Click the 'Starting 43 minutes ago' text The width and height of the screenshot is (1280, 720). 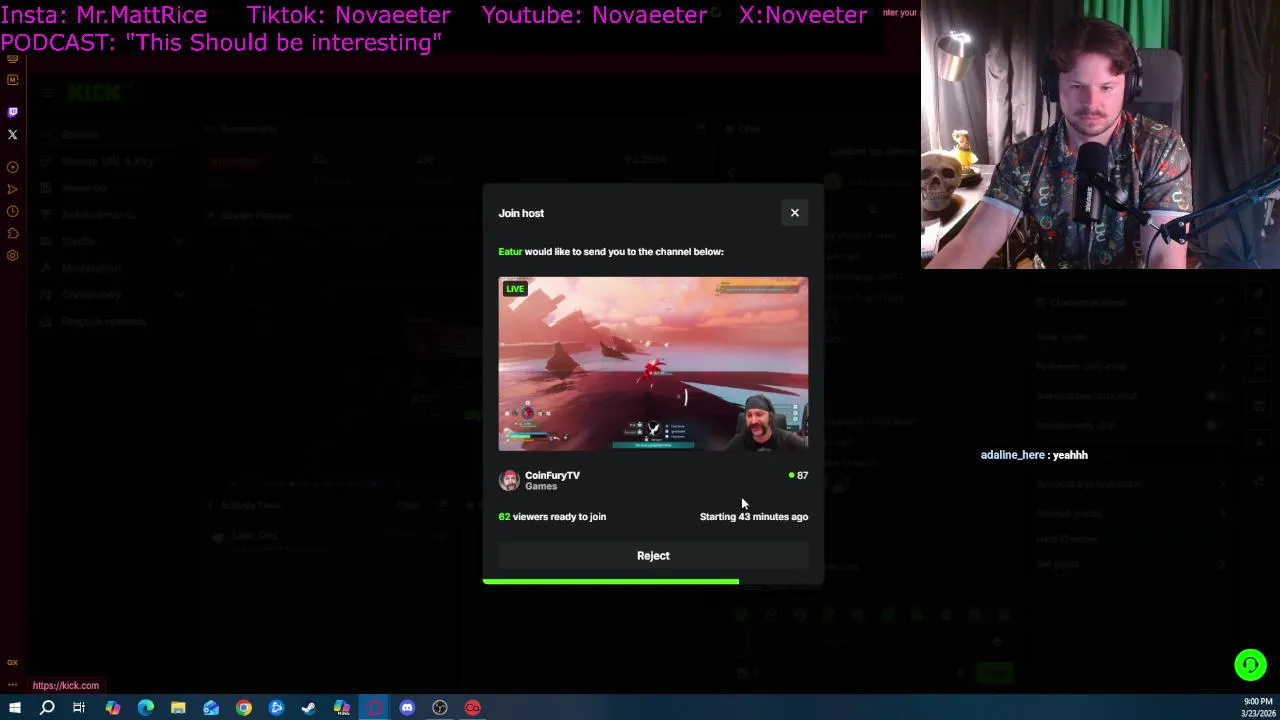click(754, 517)
